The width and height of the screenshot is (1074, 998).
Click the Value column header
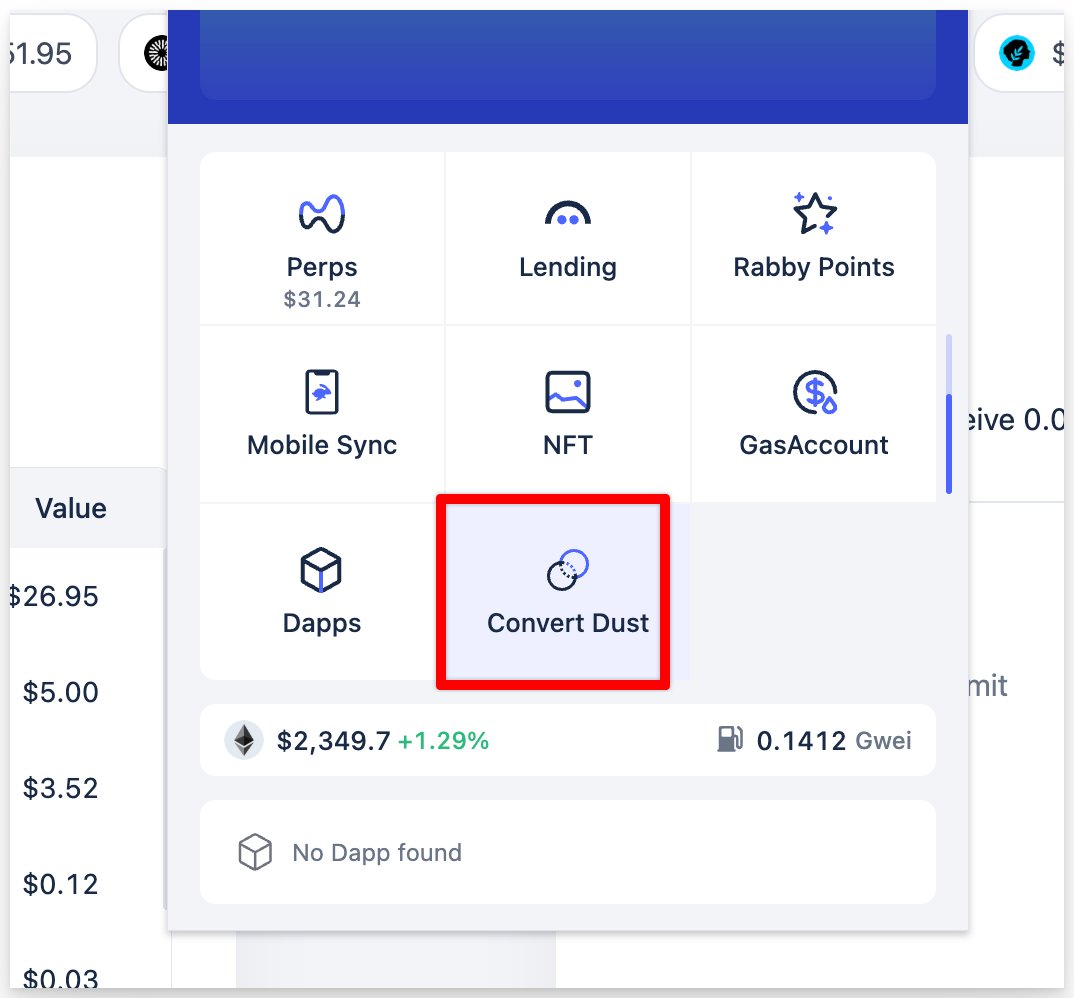click(71, 508)
